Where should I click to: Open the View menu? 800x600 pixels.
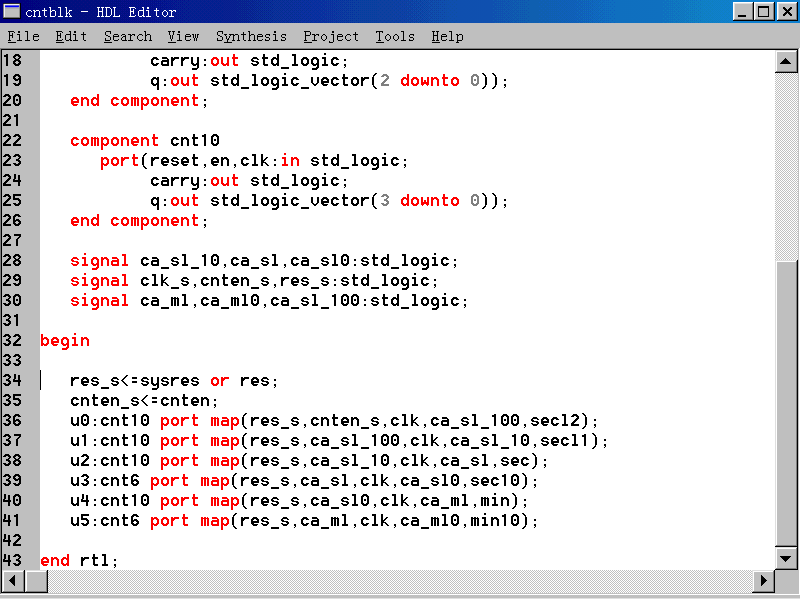(x=183, y=37)
